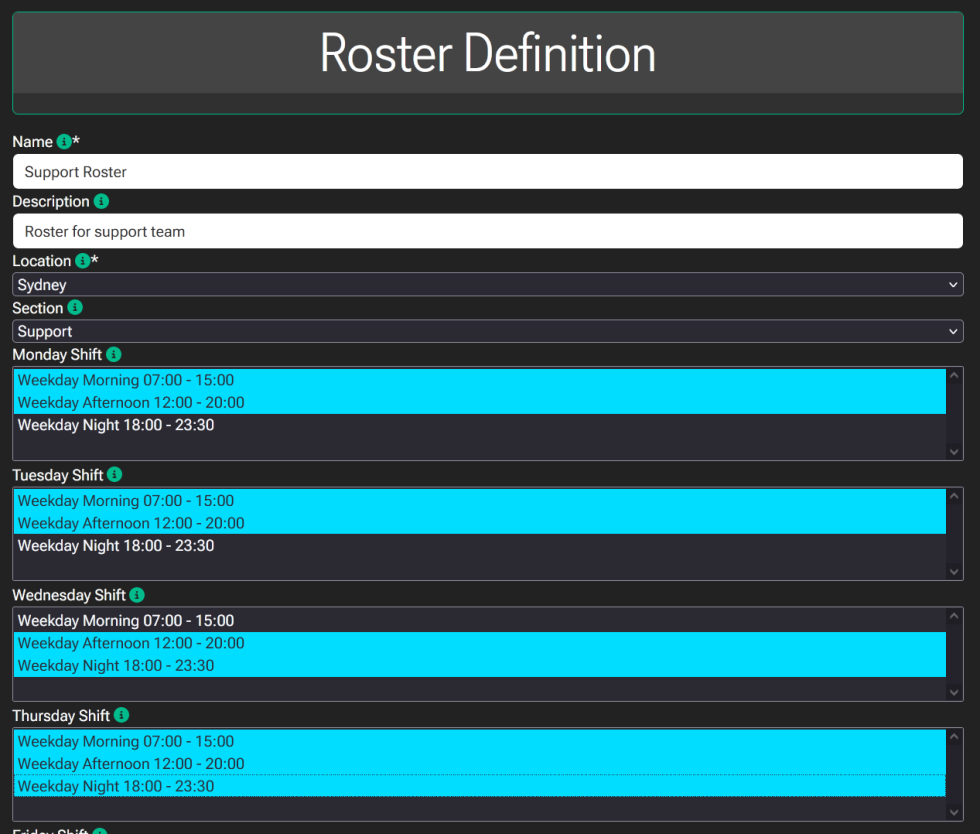Click the Name input containing Support Roster
980x834 pixels.
point(488,171)
